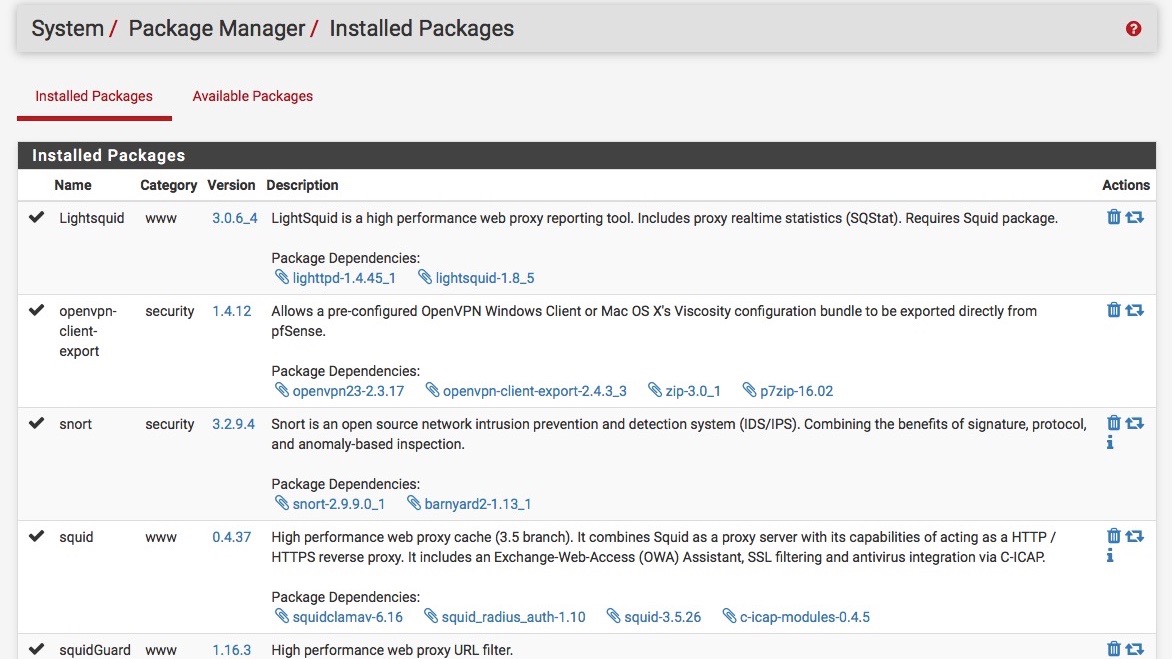Open the red help icon
The height and width of the screenshot is (659, 1172).
[x=1133, y=28]
